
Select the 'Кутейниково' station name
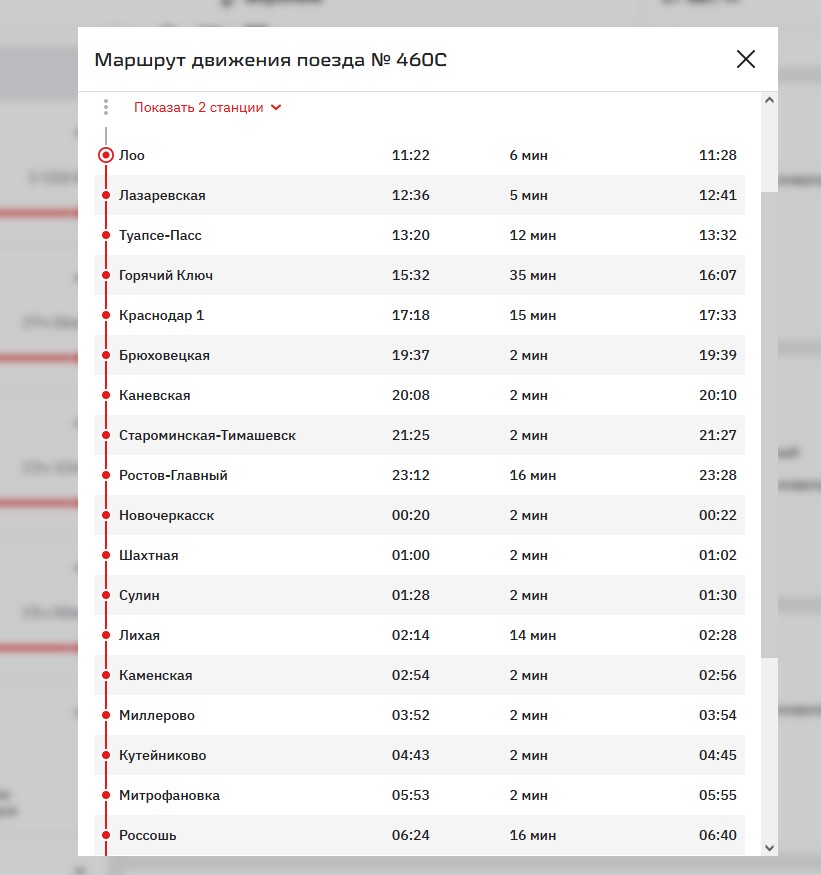coord(163,755)
